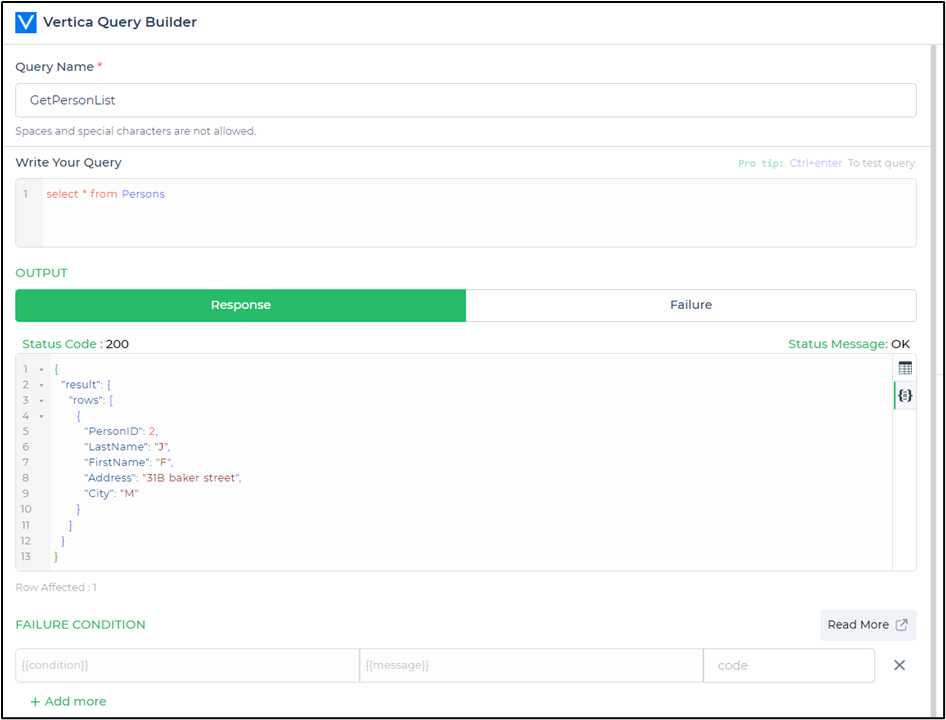
Task: Switch output to table view icon
Action: [905, 368]
